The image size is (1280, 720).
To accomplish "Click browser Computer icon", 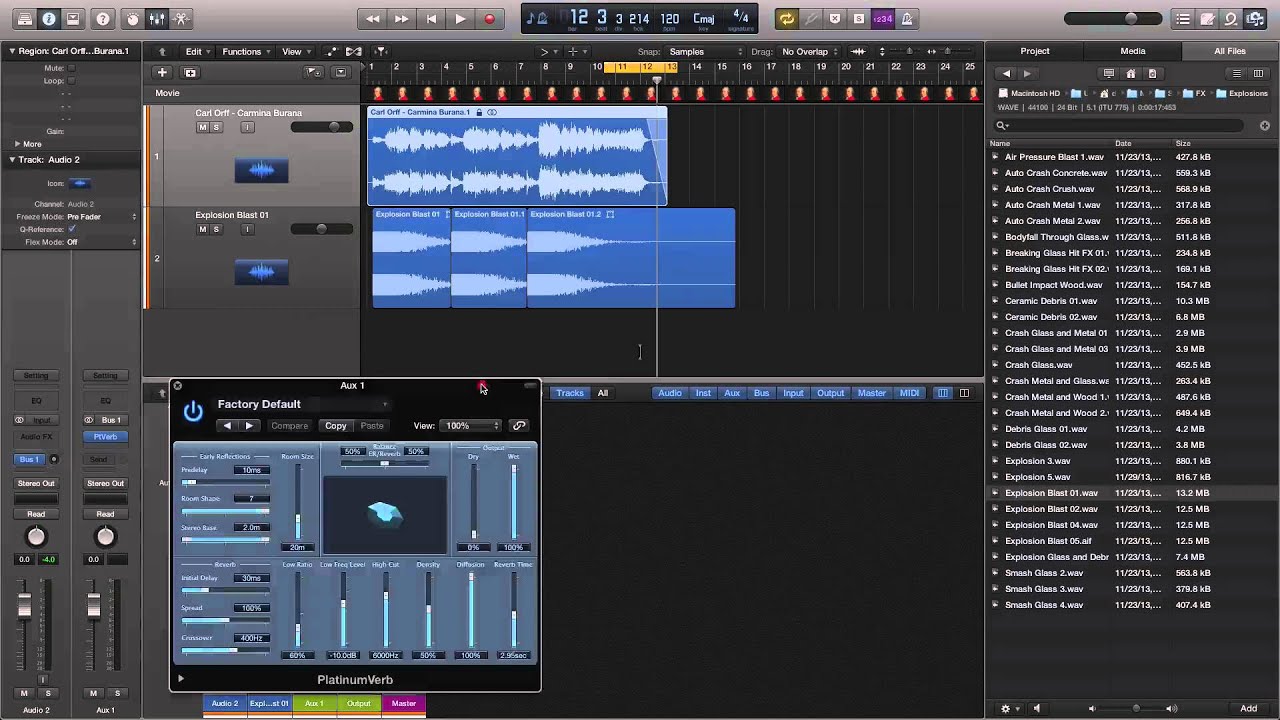I will tap(1109, 73).
